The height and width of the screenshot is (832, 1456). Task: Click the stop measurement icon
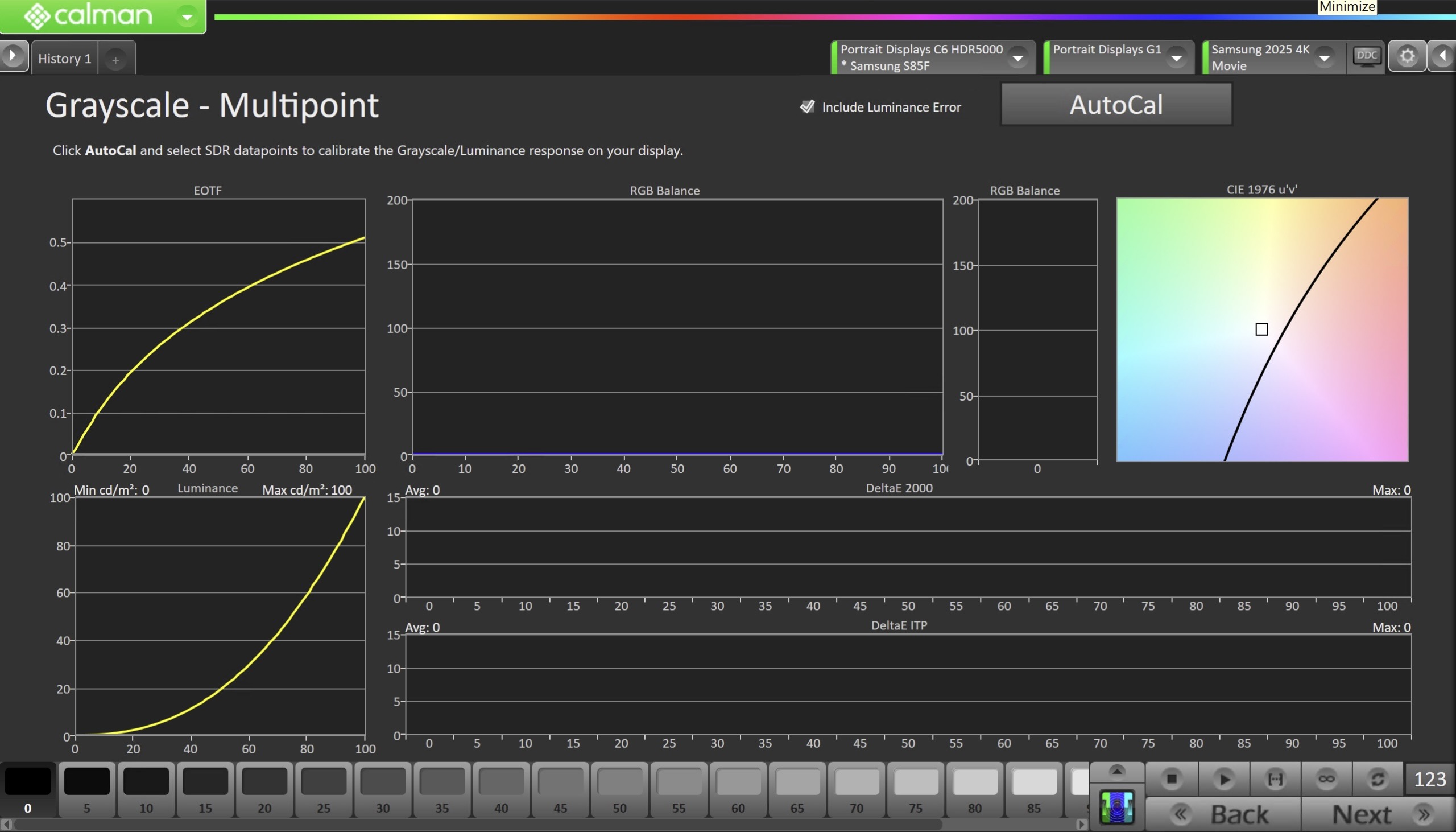pos(1172,779)
